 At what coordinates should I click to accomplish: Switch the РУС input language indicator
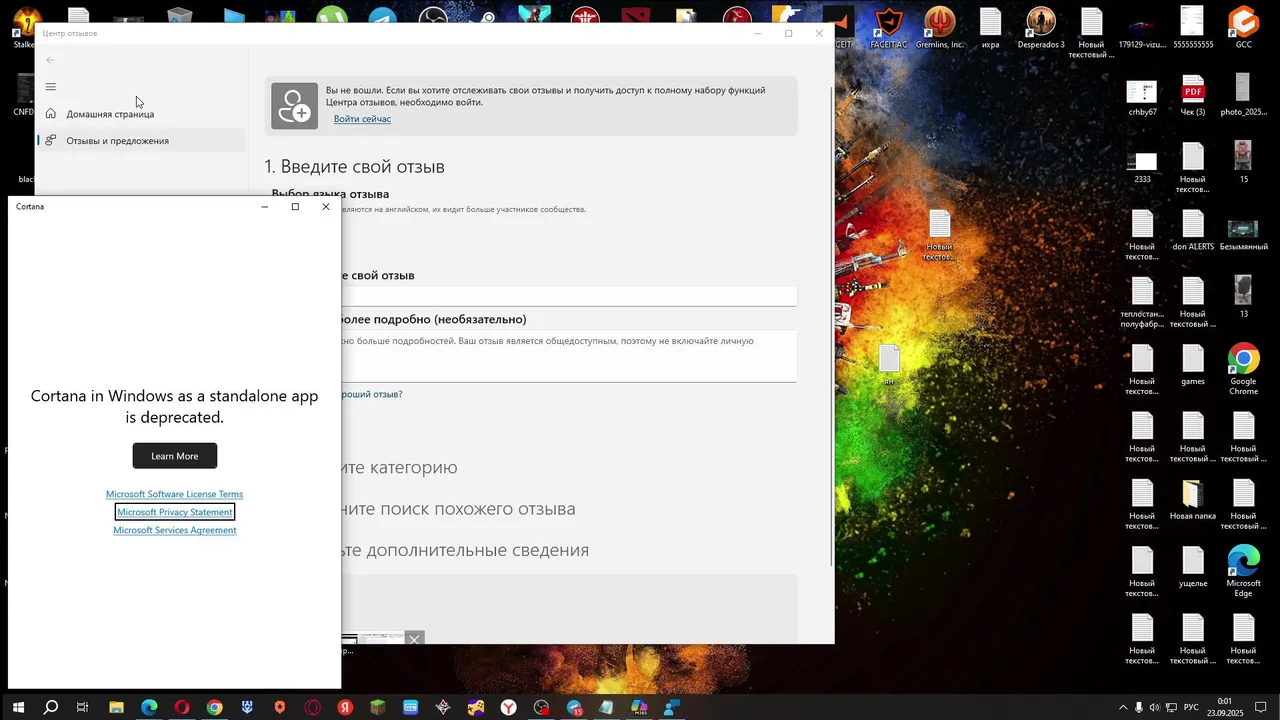tap(1191, 708)
